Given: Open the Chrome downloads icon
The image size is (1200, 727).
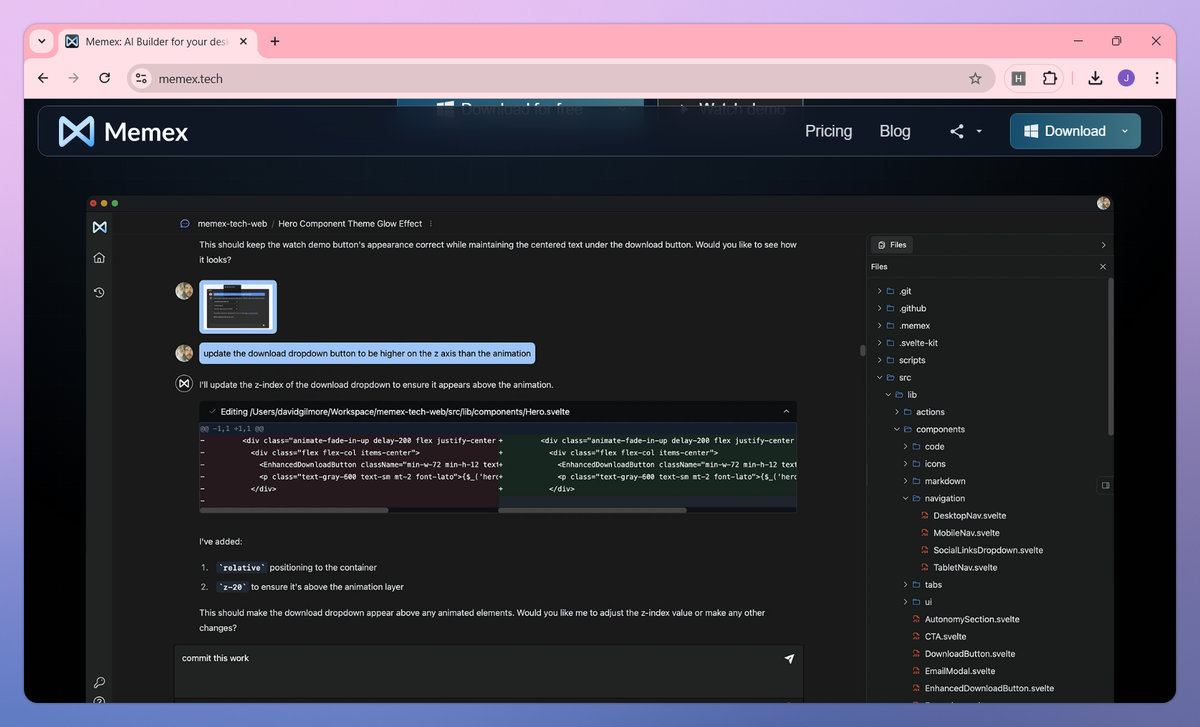Looking at the screenshot, I should pos(1095,78).
